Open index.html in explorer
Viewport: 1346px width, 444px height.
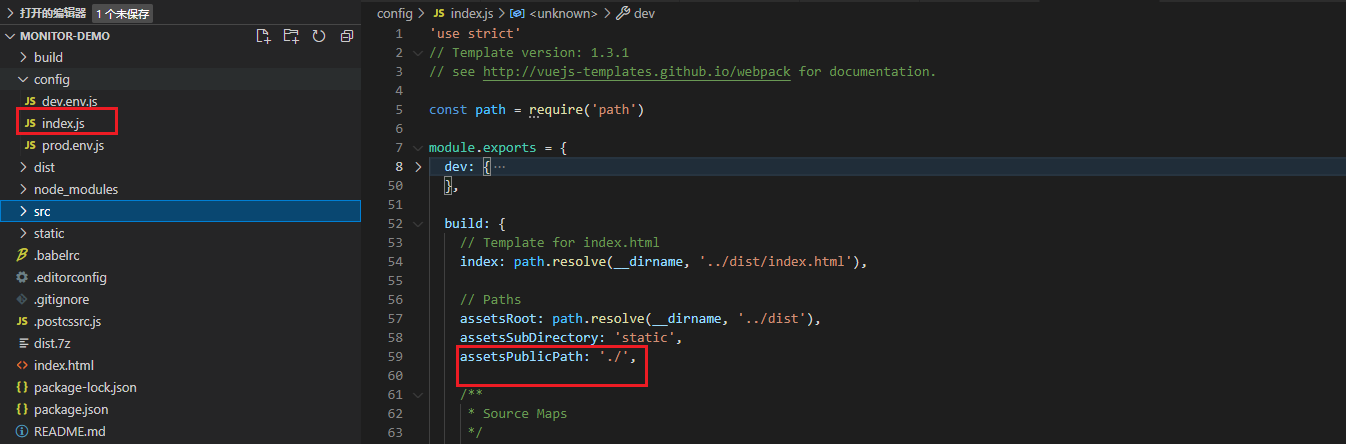click(64, 366)
